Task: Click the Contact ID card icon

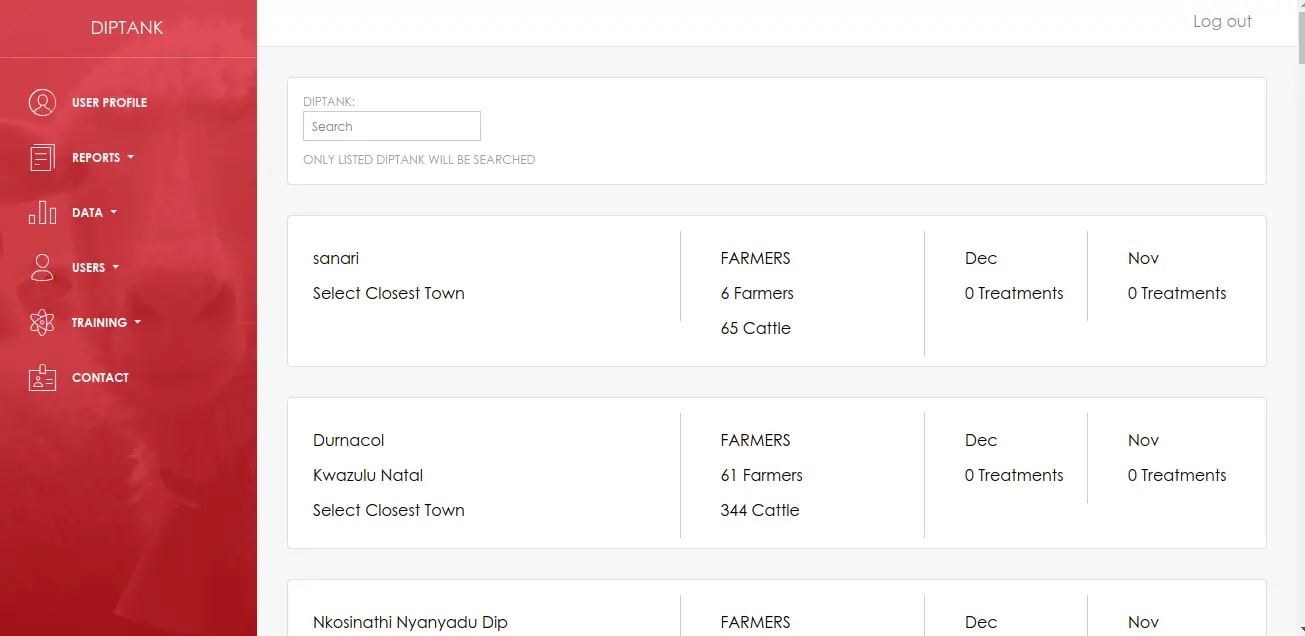Action: point(42,377)
